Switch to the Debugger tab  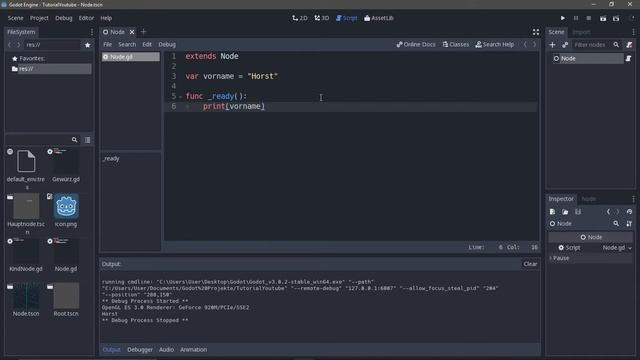pos(140,349)
